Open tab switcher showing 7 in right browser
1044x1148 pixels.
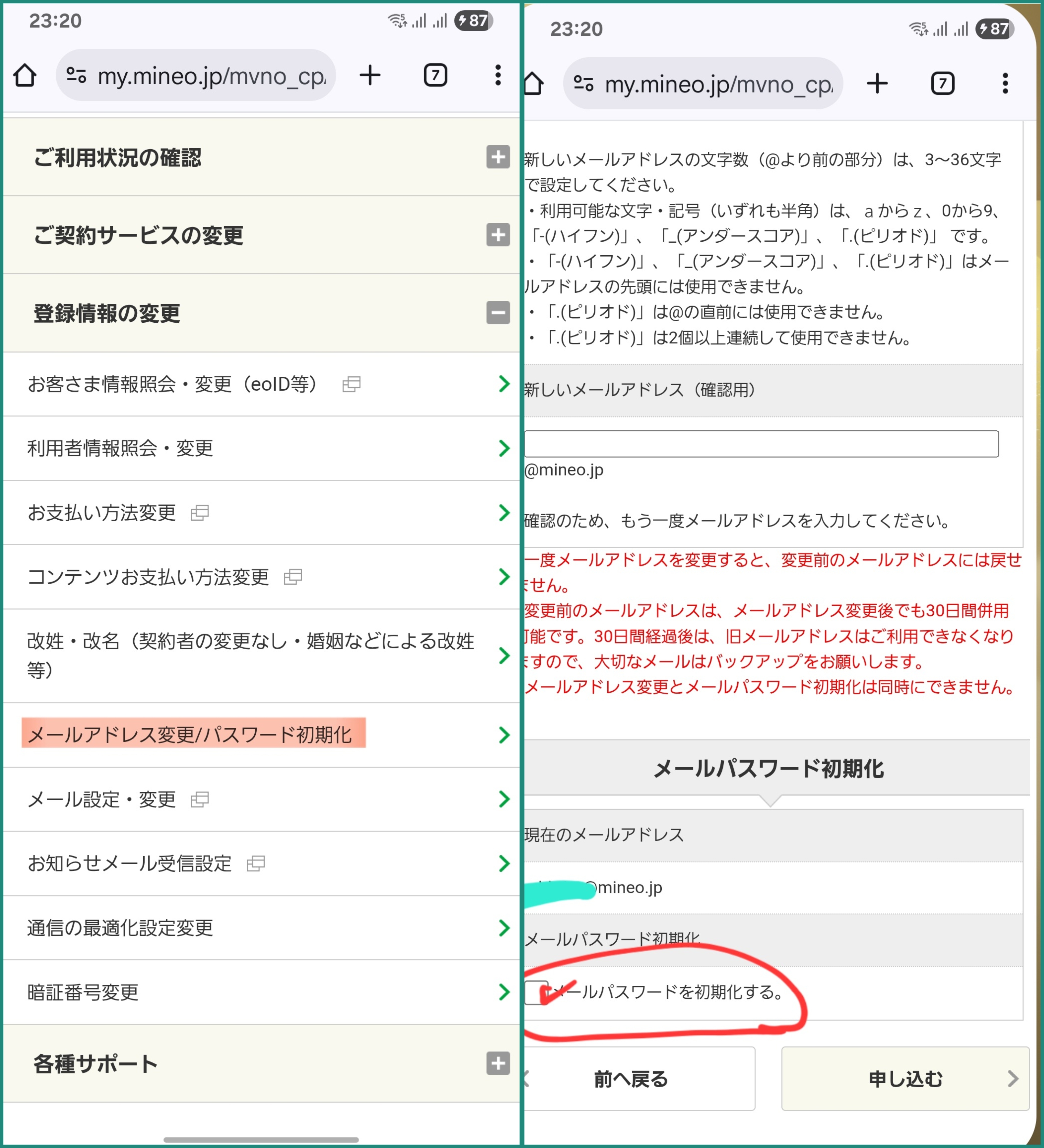tap(943, 84)
